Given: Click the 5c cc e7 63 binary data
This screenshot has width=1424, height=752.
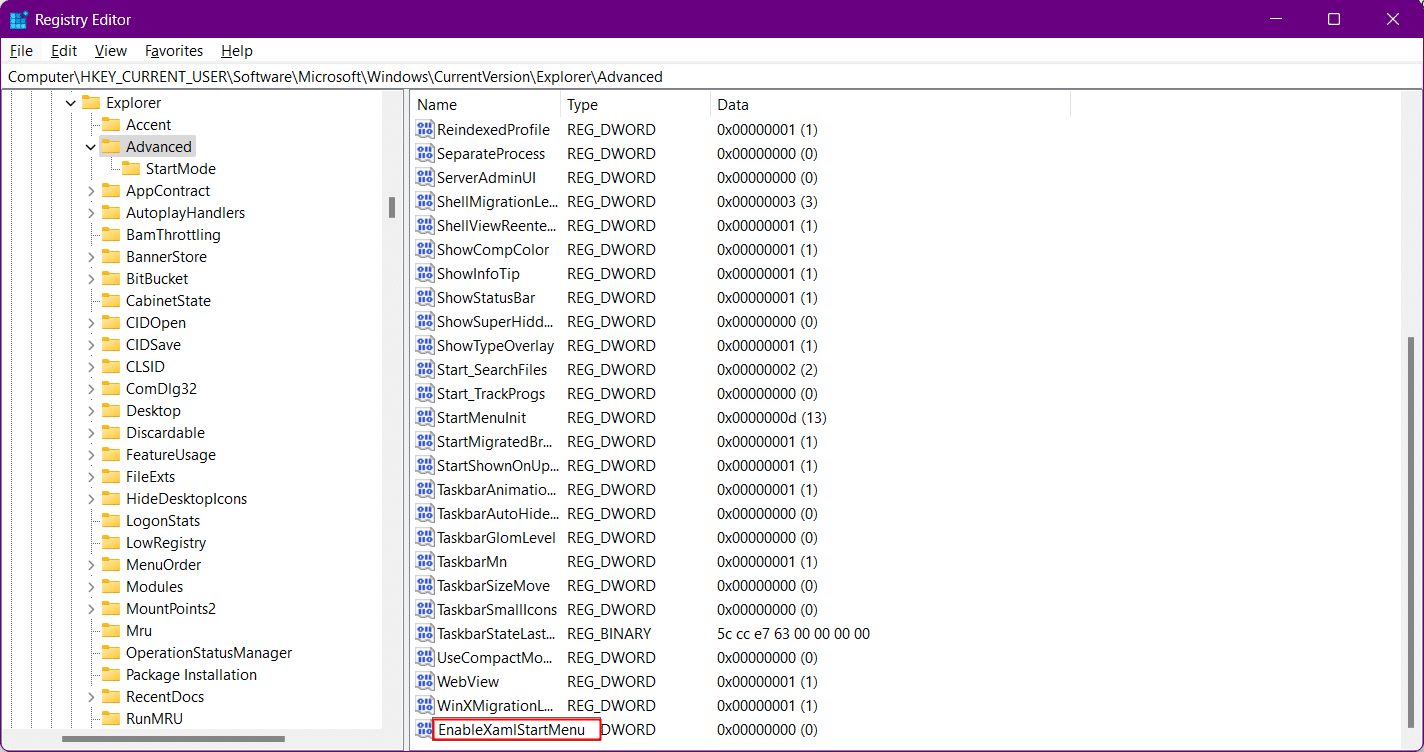Looking at the screenshot, I should (793, 634).
